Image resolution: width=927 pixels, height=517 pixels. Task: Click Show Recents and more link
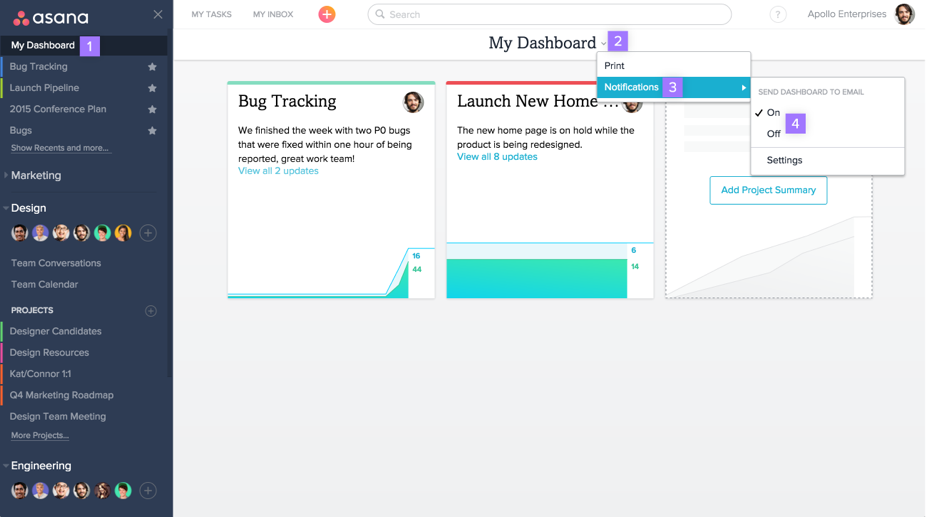coord(60,148)
